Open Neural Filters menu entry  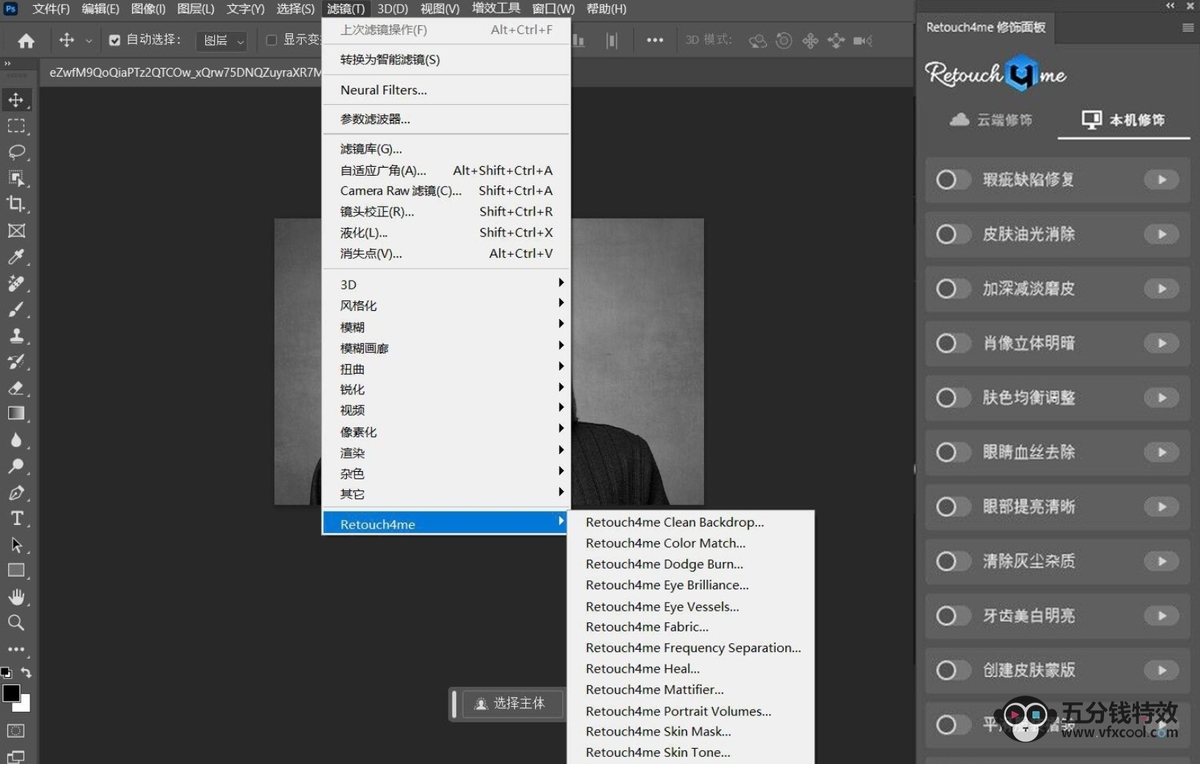[x=446, y=90]
